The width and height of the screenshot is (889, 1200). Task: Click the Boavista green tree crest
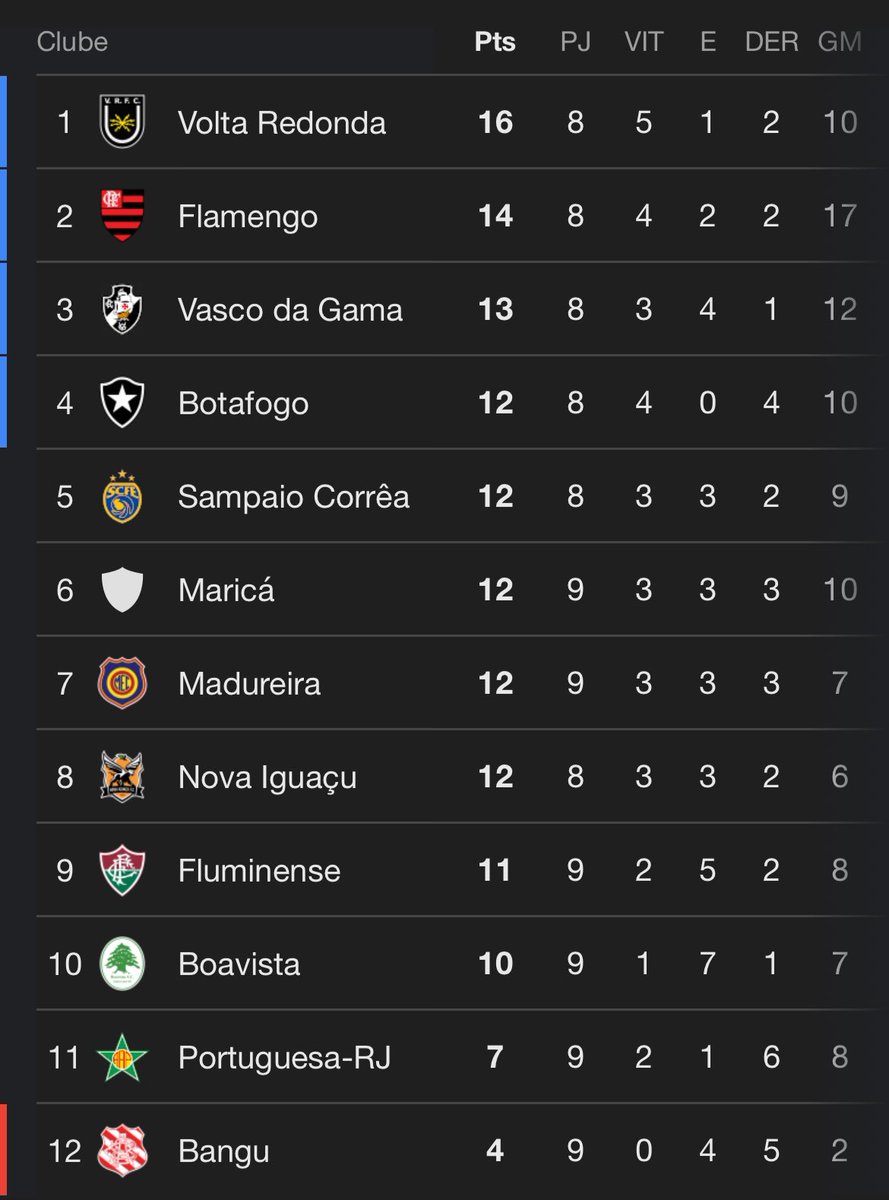[123, 963]
